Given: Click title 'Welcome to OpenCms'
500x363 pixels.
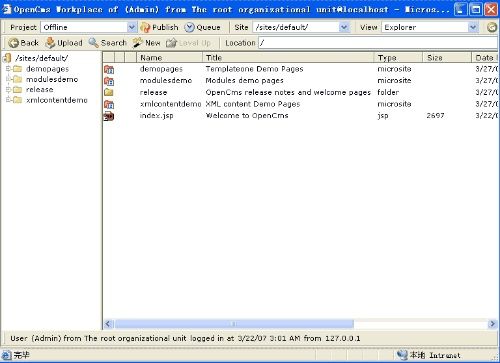Looking at the screenshot, I should 247,116.
